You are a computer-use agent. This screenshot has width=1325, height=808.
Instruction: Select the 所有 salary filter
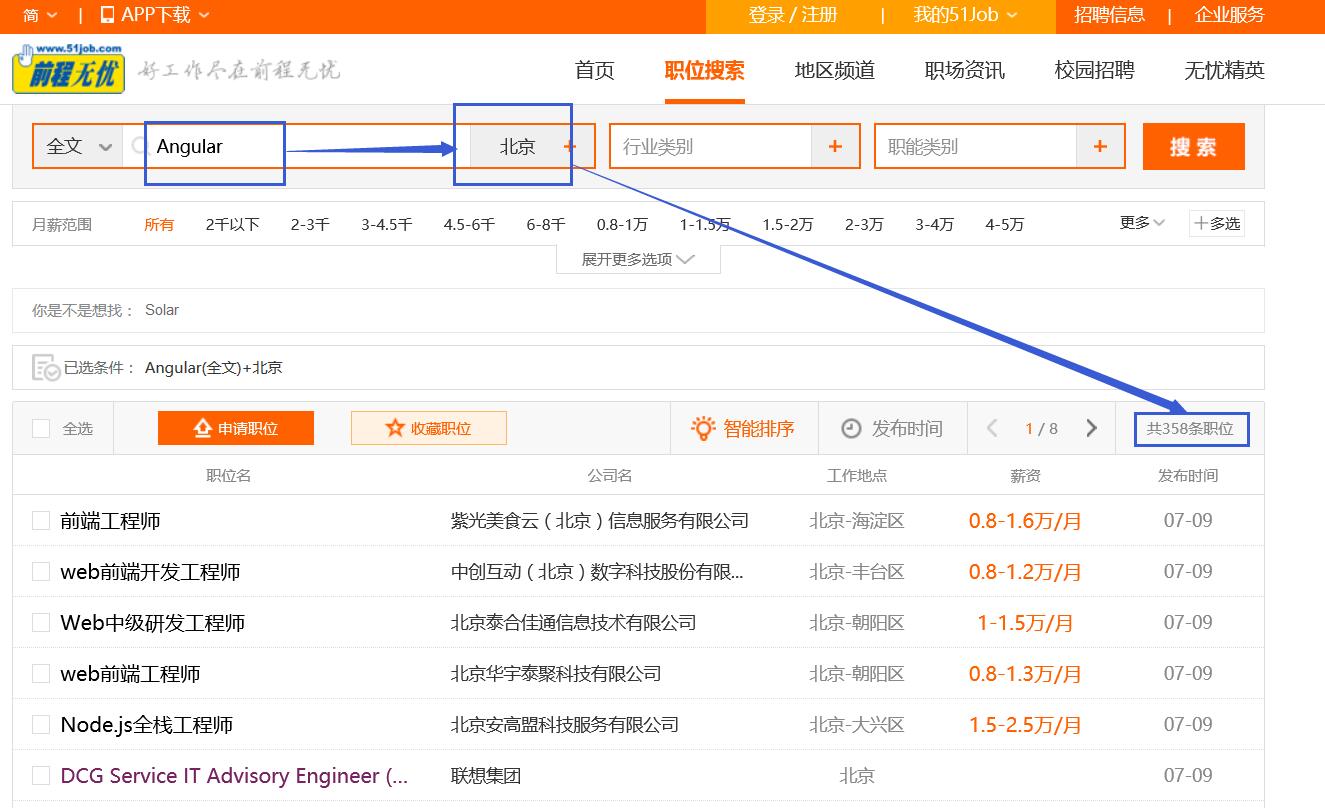(x=159, y=224)
